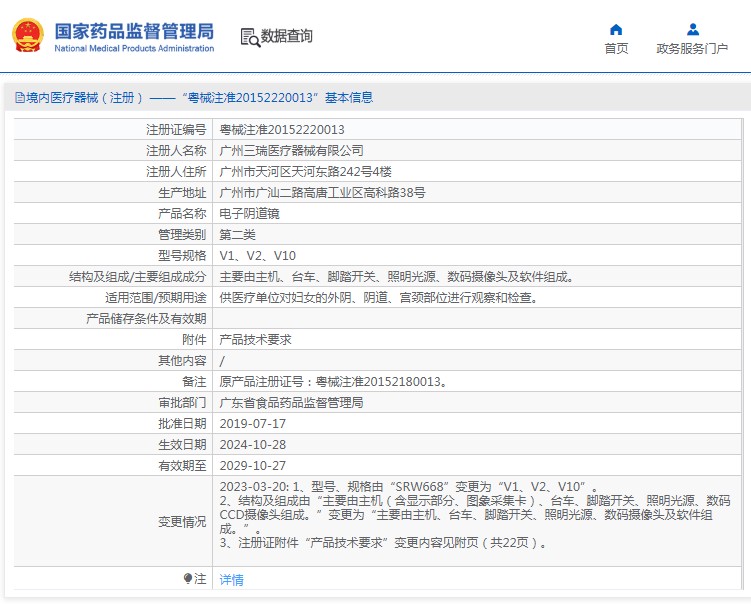Viewport: 751px width, 604px height.
Task: Click the 注册证编号 row label
Action: pos(176,130)
